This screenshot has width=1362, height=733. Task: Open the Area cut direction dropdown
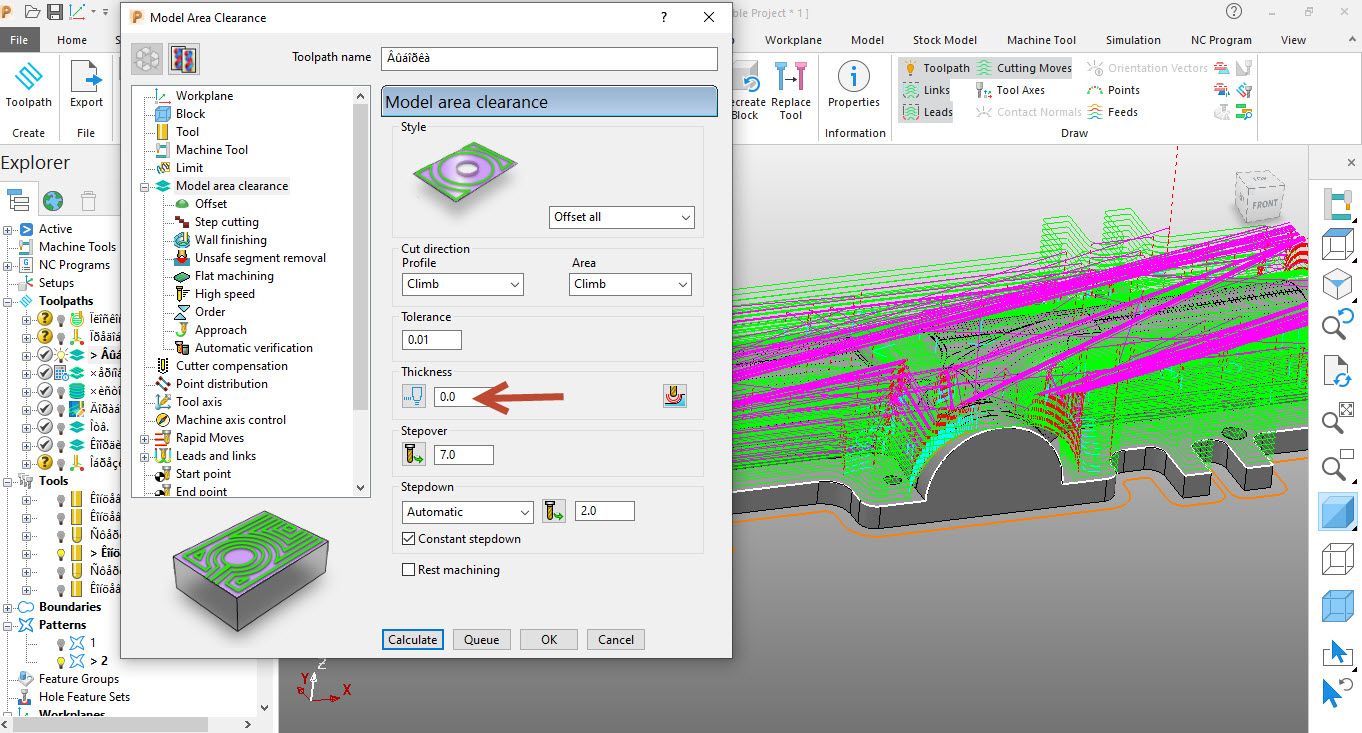[630, 284]
